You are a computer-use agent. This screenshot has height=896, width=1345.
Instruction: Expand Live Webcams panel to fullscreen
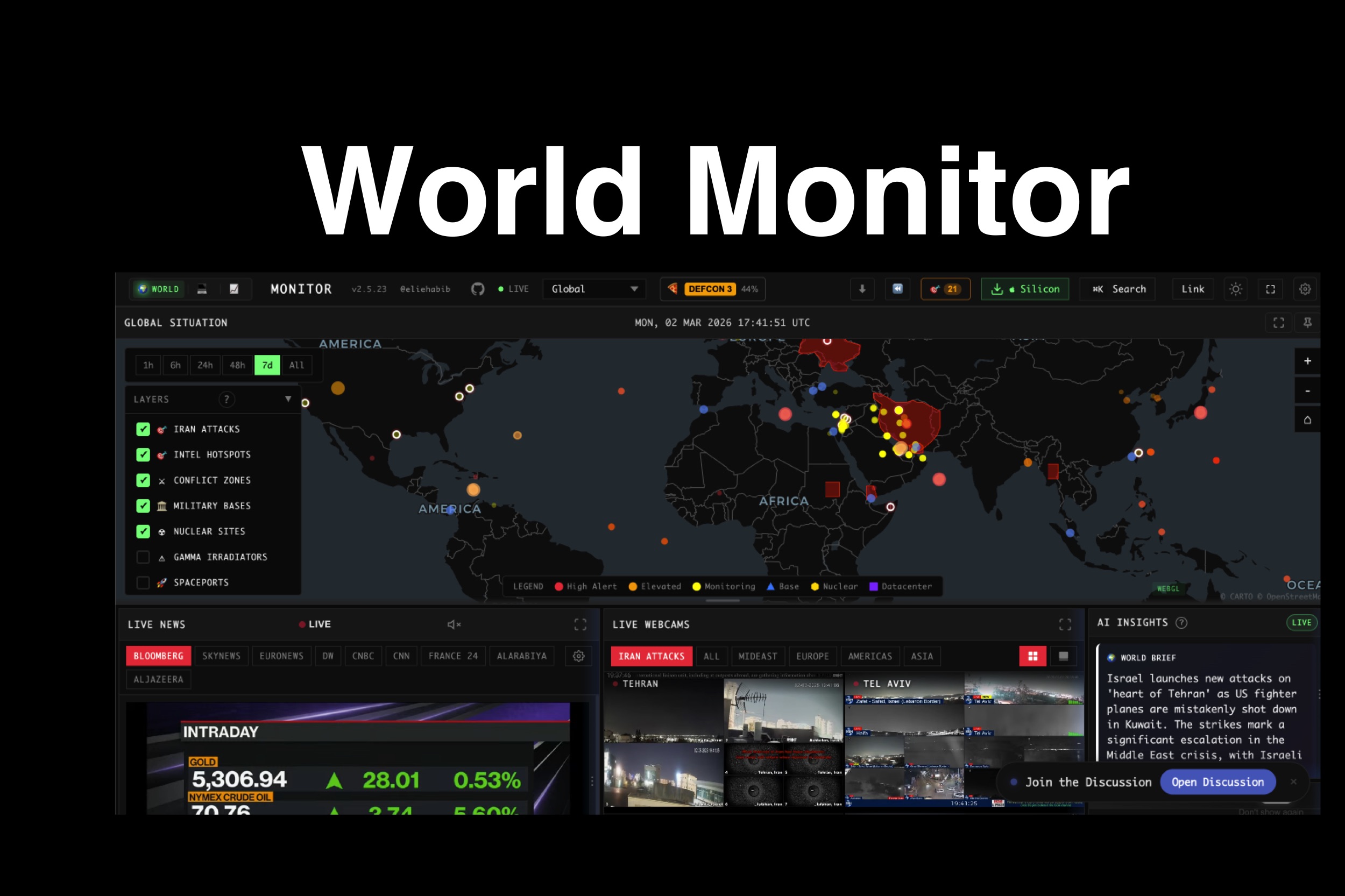click(1064, 624)
